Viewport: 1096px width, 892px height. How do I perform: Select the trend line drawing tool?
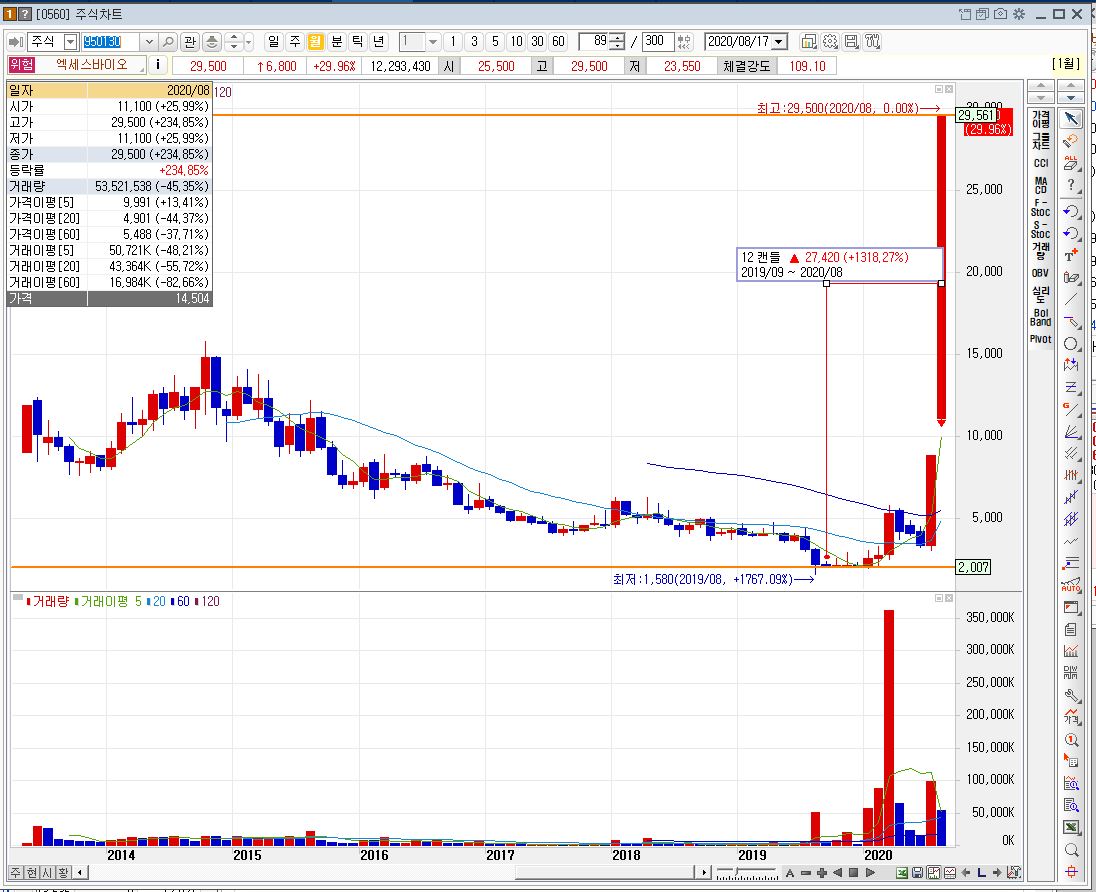1071,300
